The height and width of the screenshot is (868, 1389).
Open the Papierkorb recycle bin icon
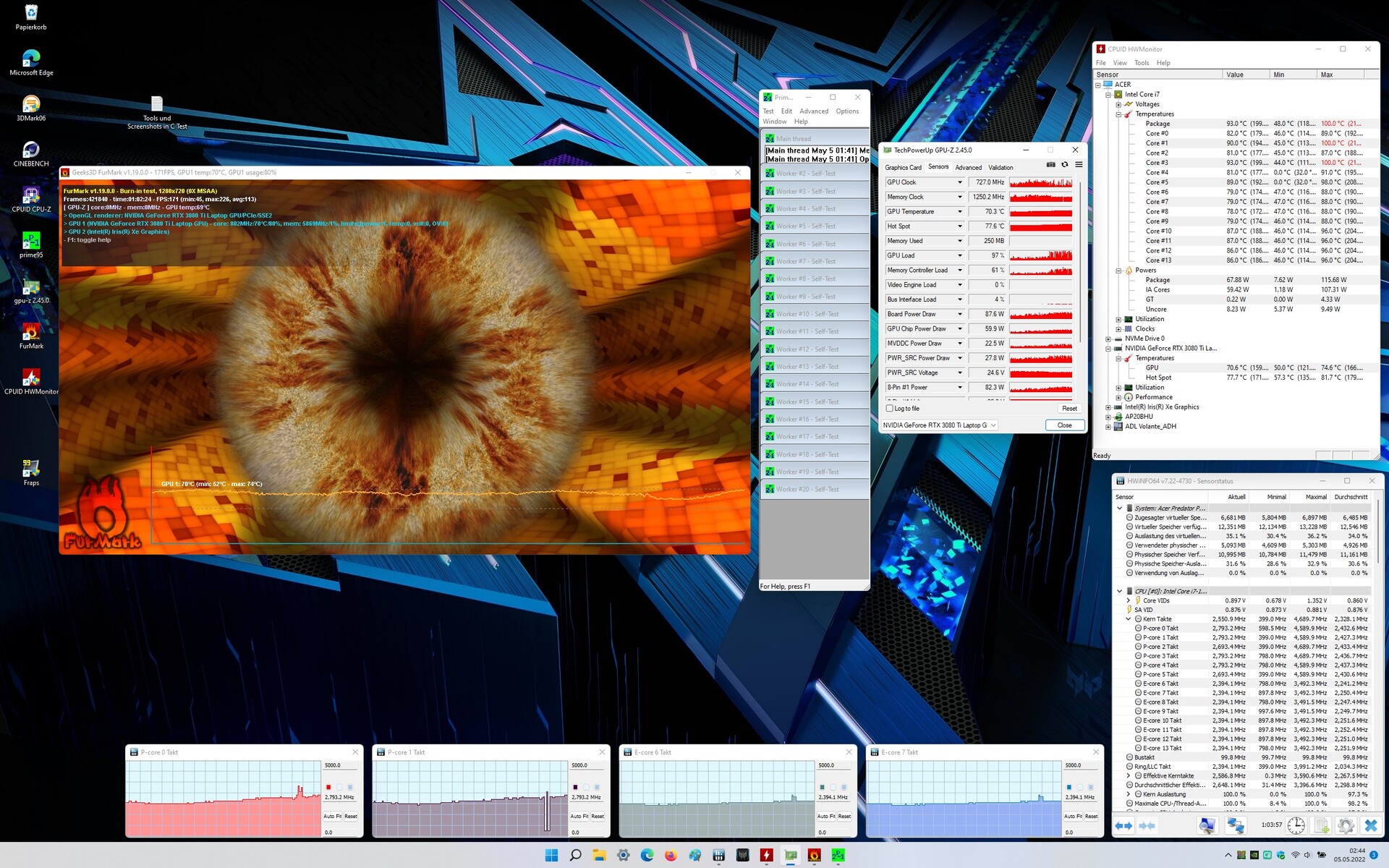coord(31,16)
